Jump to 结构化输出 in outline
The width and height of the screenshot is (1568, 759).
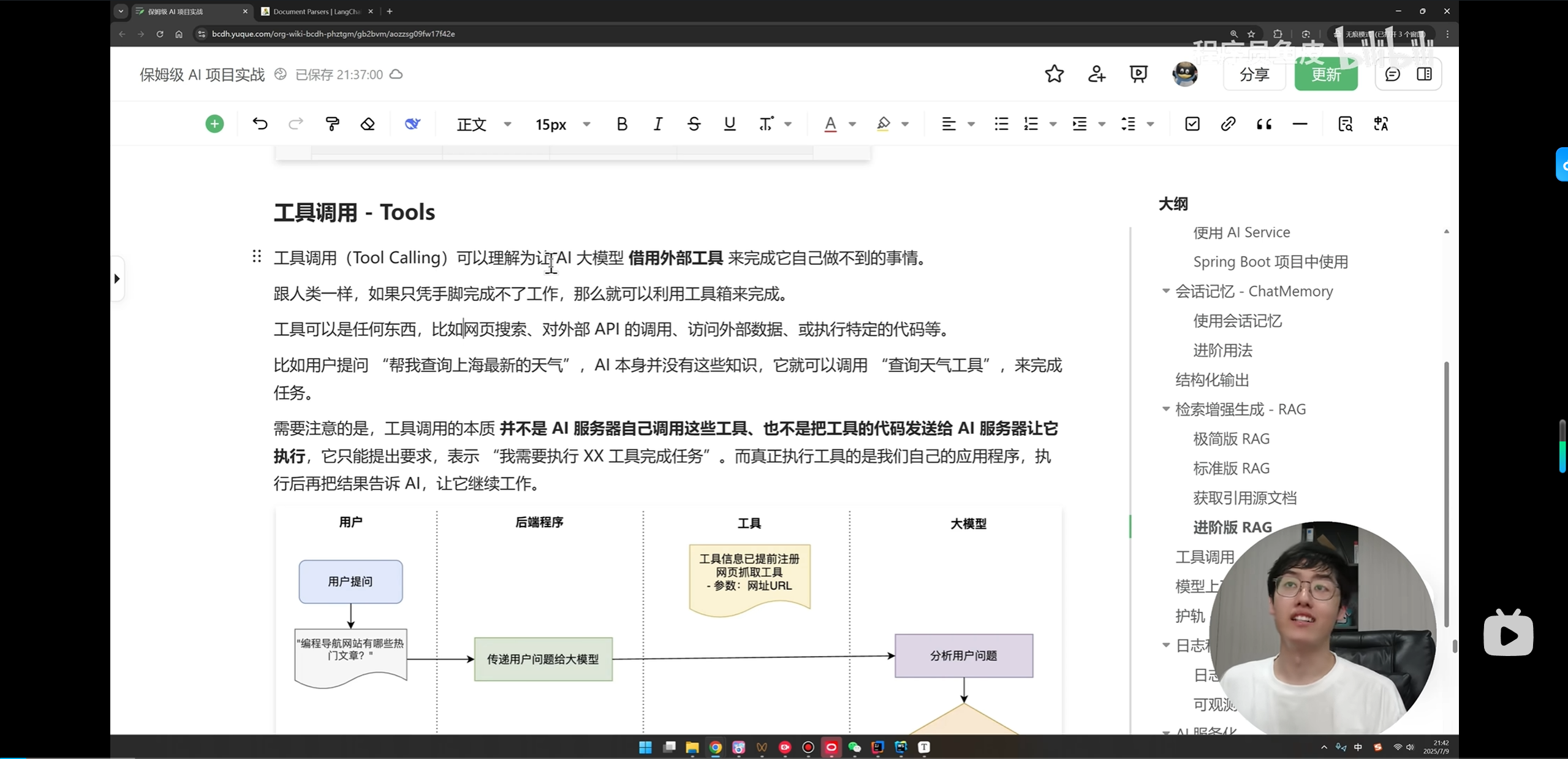[x=1212, y=379]
